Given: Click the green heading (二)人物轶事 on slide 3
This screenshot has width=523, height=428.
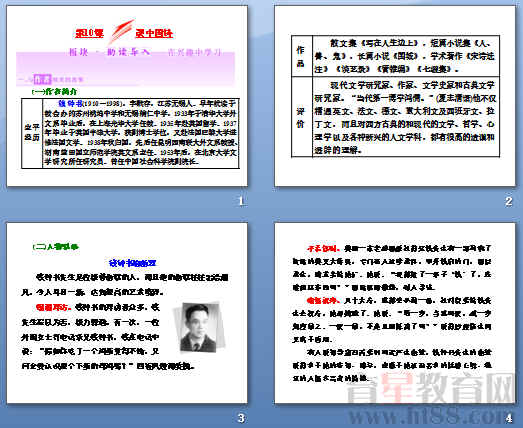Looking at the screenshot, I should [56, 247].
